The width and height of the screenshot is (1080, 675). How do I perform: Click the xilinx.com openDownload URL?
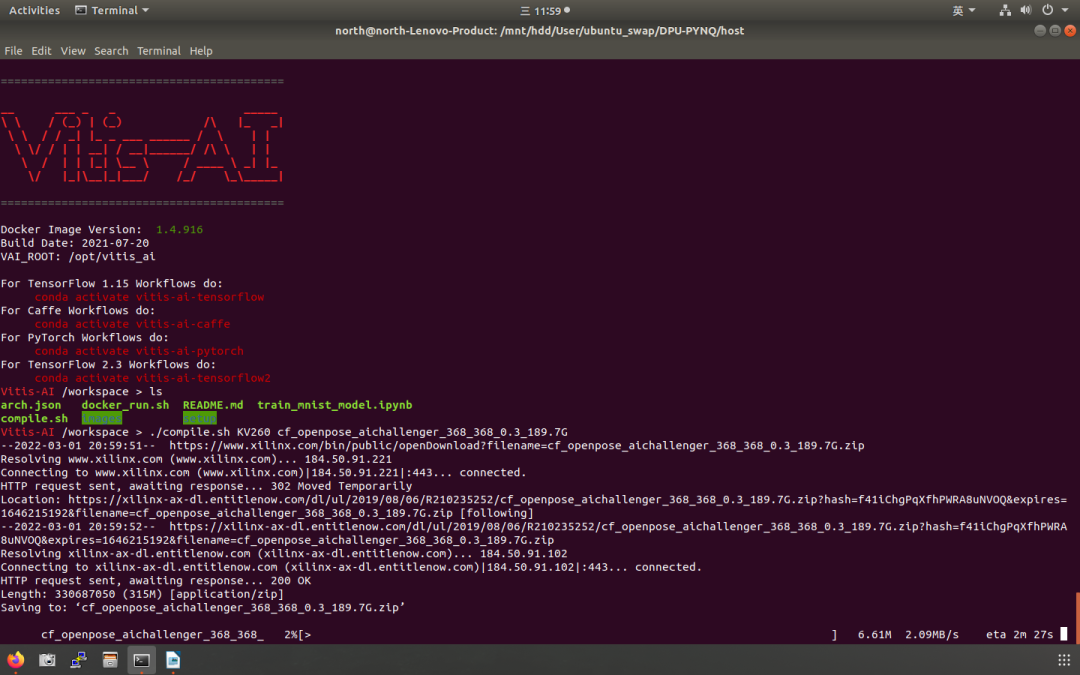[x=517, y=446]
